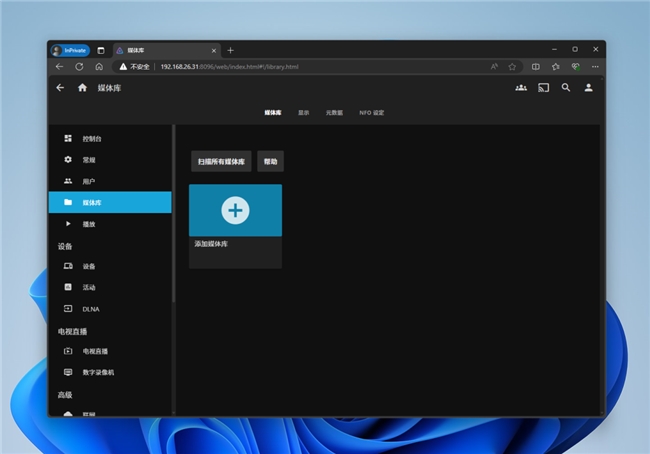
Task: Open SyncPlay group icon in header
Action: click(x=521, y=87)
